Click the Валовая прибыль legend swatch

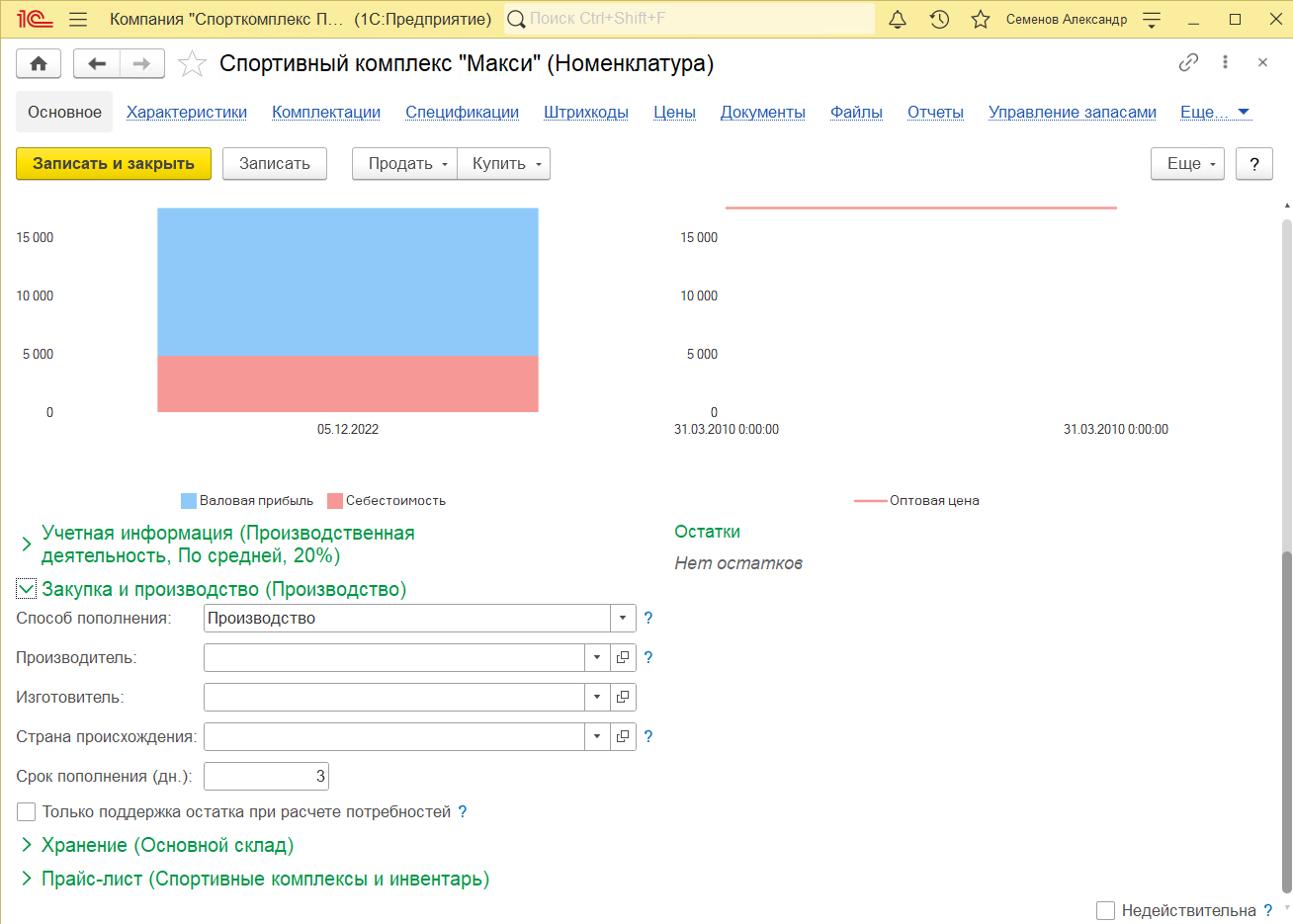pos(189,501)
